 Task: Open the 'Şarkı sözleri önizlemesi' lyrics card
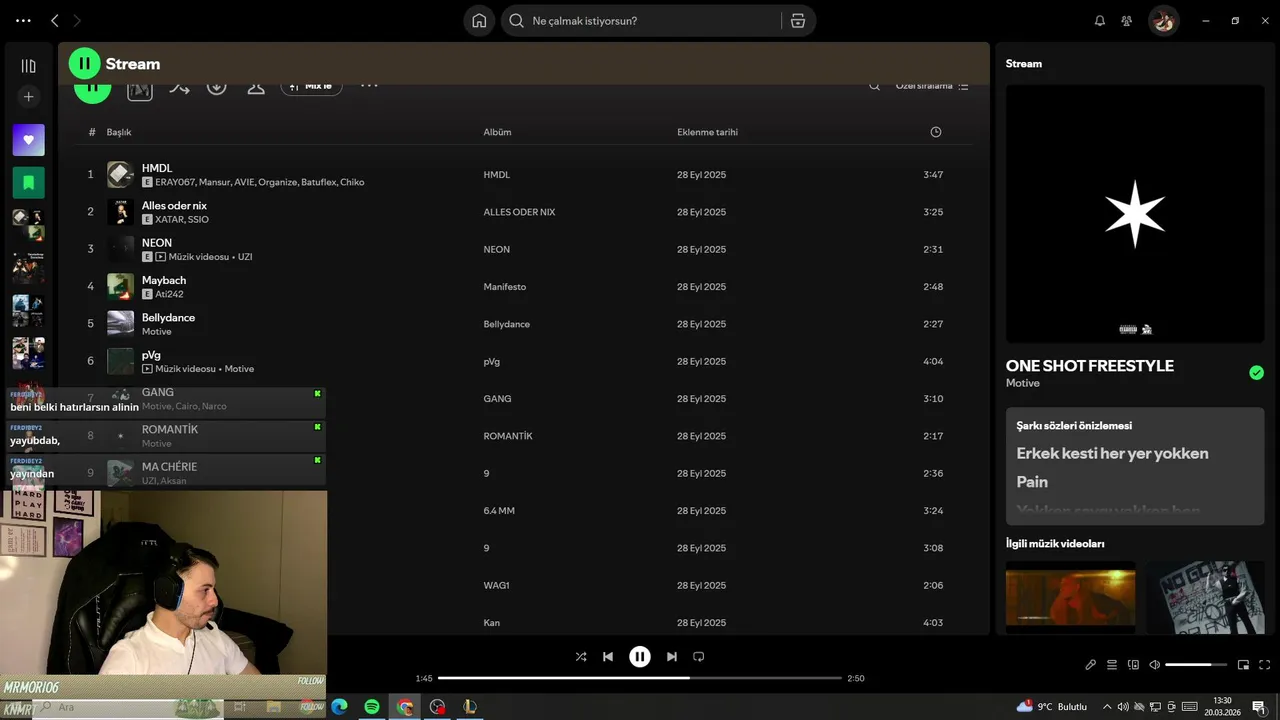(x=1135, y=466)
